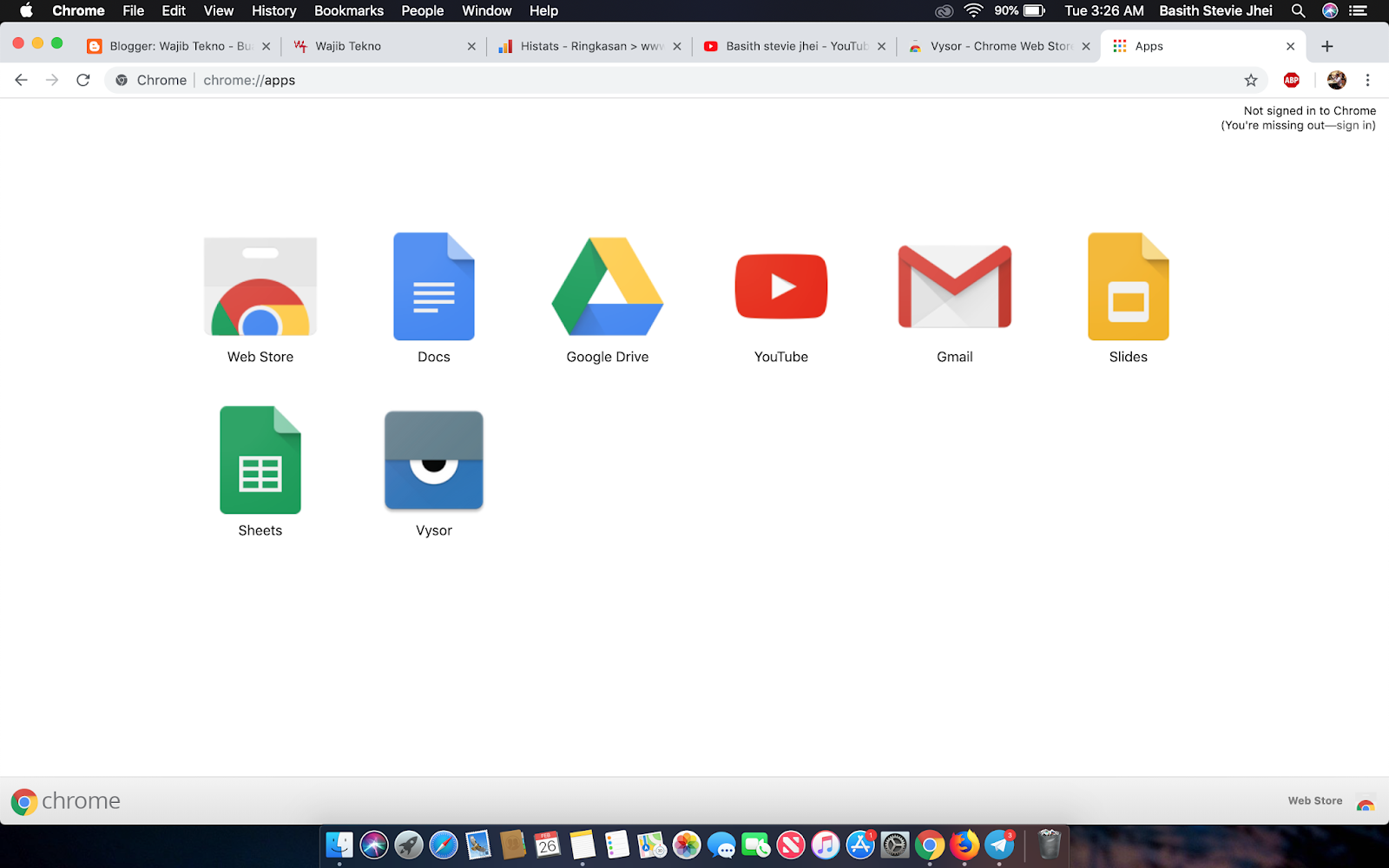Reload the current page

(83, 80)
